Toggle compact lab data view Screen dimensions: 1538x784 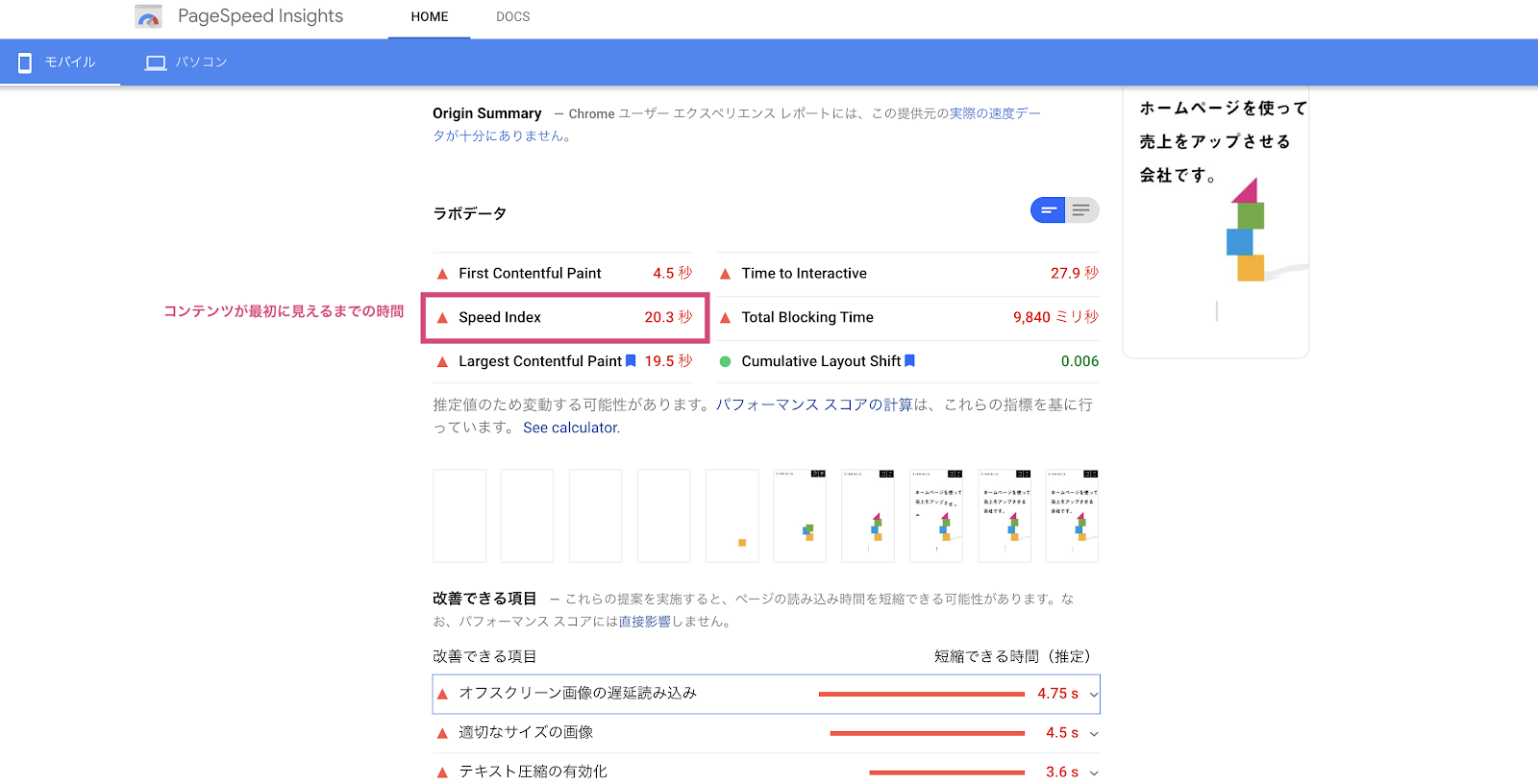(x=1048, y=209)
